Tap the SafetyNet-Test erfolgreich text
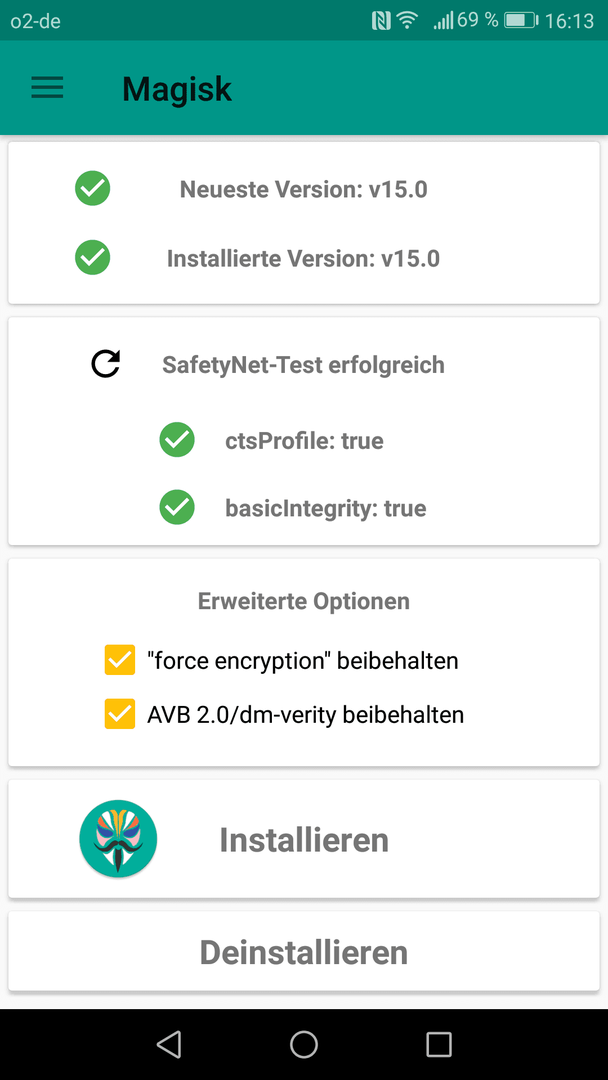The height and width of the screenshot is (1080, 608). (x=303, y=364)
